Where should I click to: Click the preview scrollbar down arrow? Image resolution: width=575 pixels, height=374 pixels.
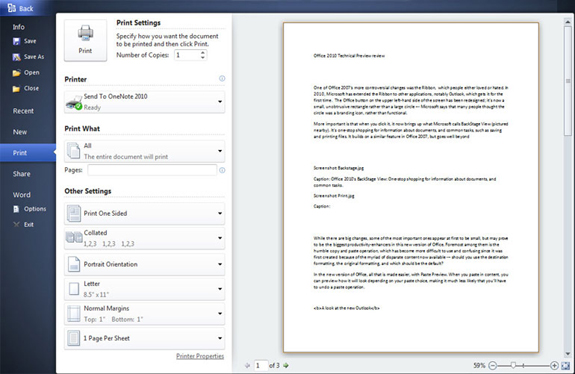click(568, 354)
